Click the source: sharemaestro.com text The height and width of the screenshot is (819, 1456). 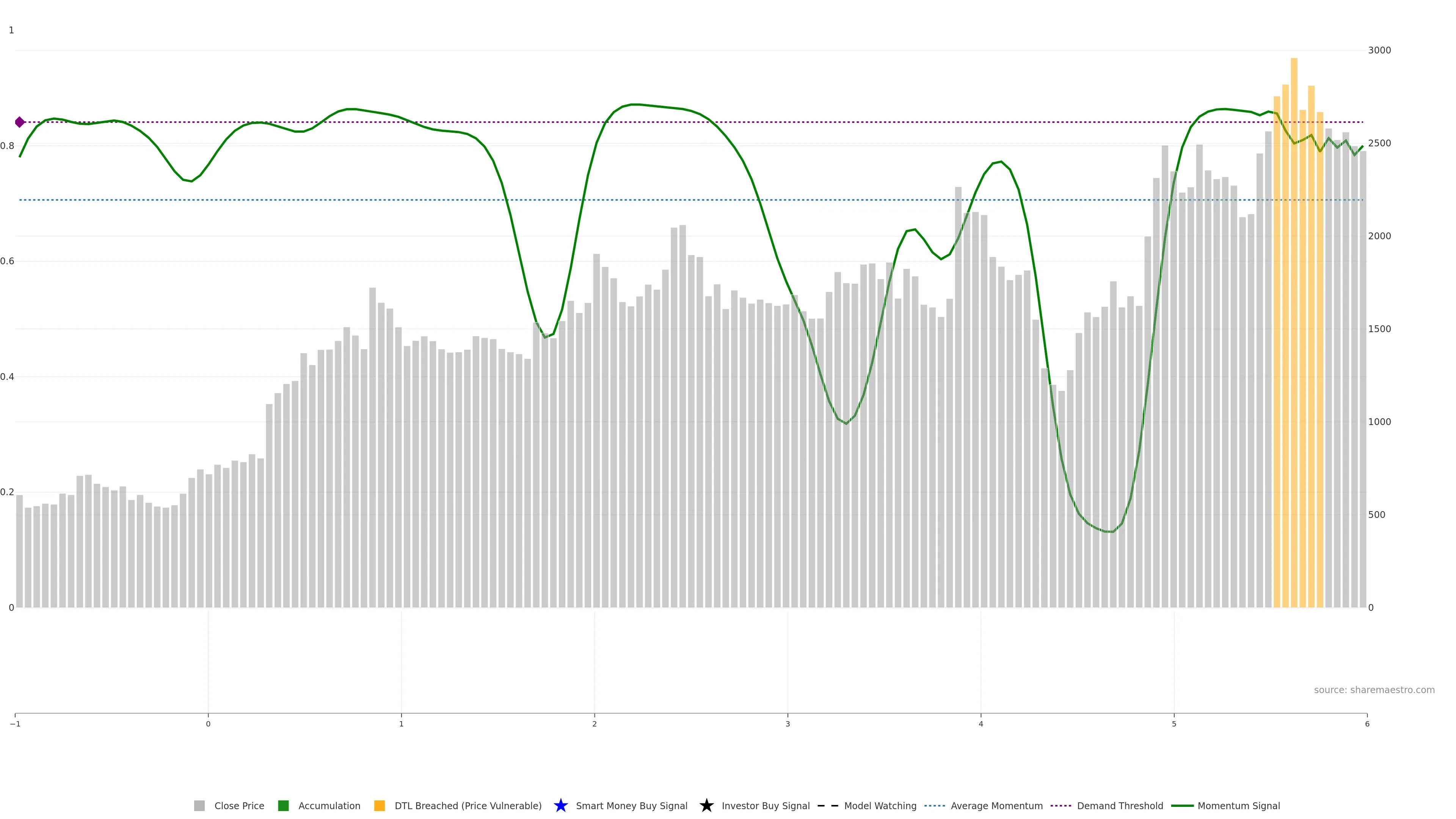[x=1374, y=690]
